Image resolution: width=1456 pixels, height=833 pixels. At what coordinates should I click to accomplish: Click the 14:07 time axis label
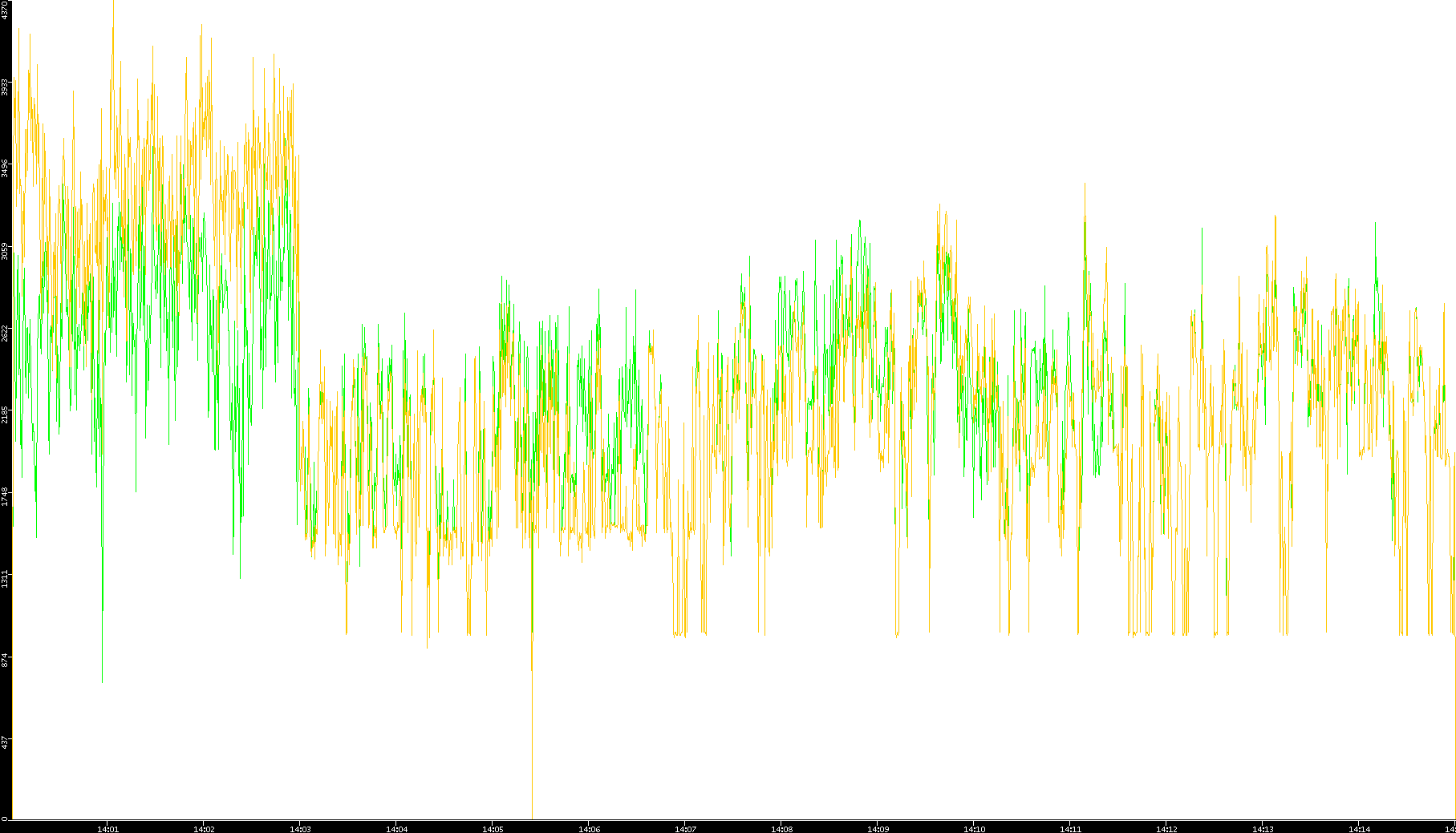685,829
